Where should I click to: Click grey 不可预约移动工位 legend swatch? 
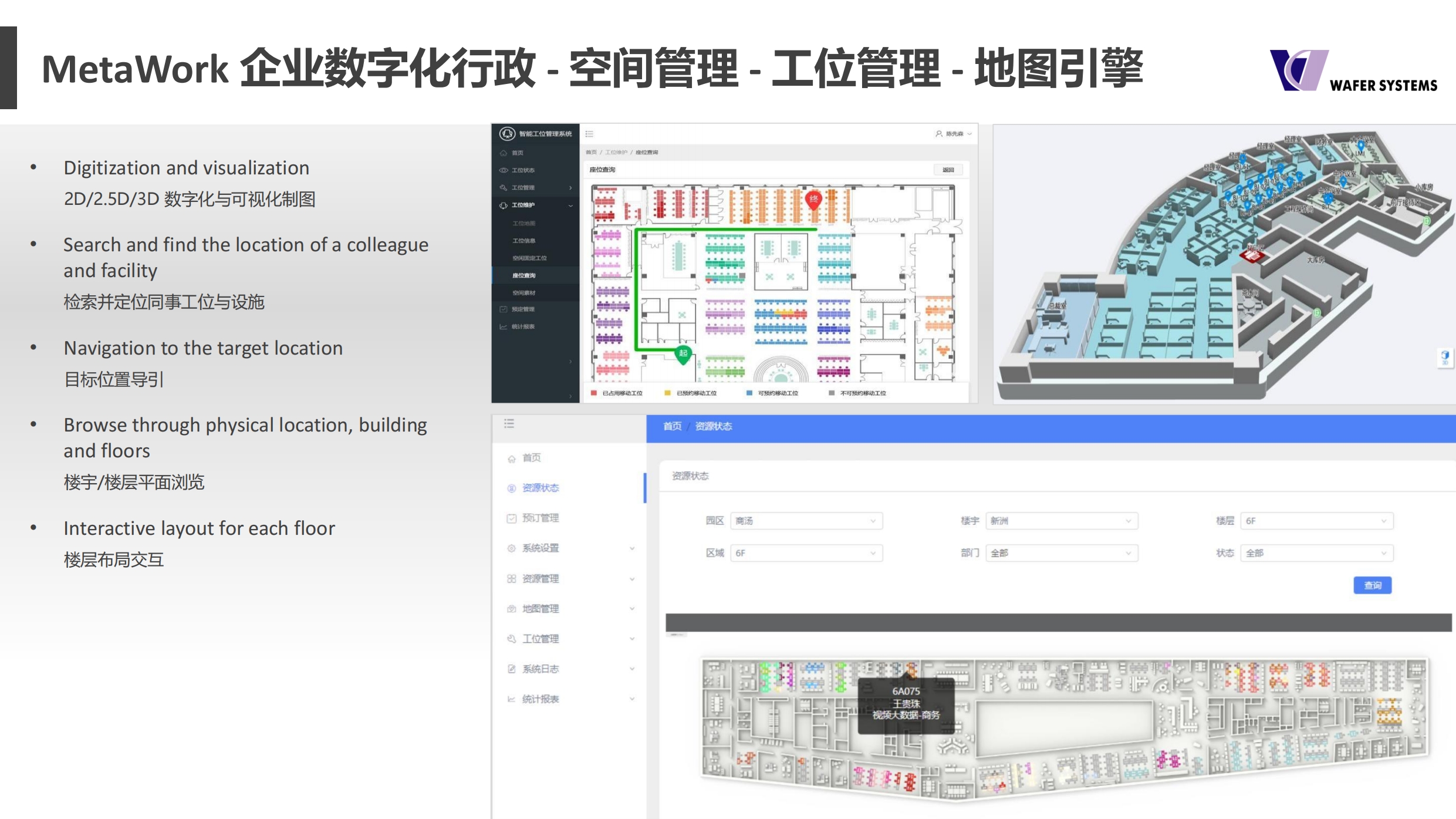[832, 393]
